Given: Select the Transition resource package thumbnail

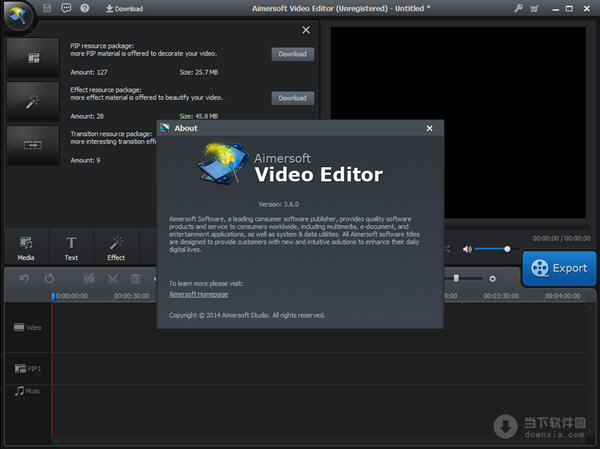Looking at the screenshot, I should (x=33, y=145).
